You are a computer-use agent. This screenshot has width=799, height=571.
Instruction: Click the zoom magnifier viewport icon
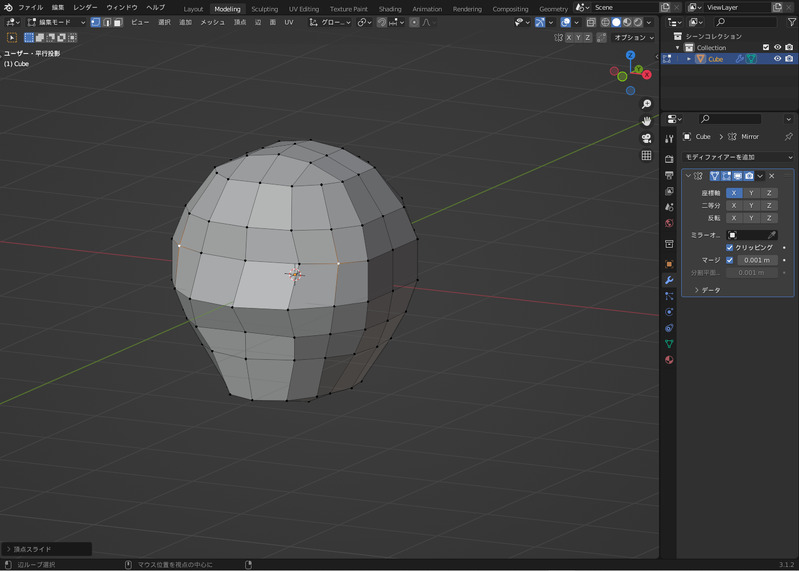(646, 104)
